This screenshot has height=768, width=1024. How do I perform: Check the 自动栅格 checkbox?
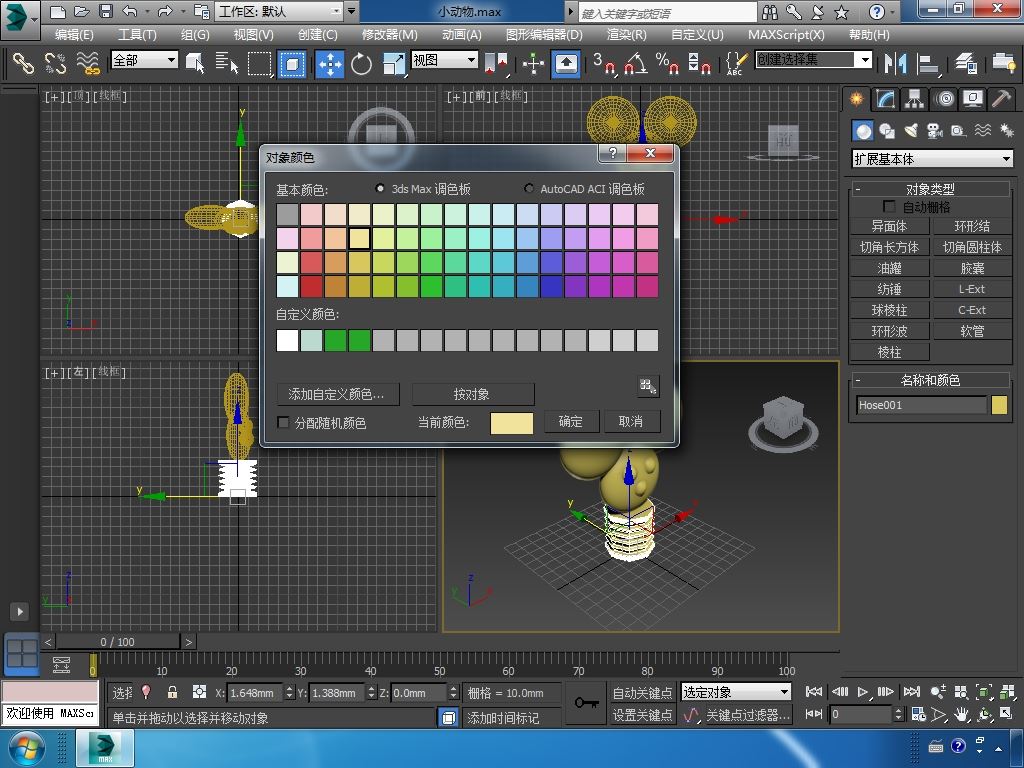point(889,206)
